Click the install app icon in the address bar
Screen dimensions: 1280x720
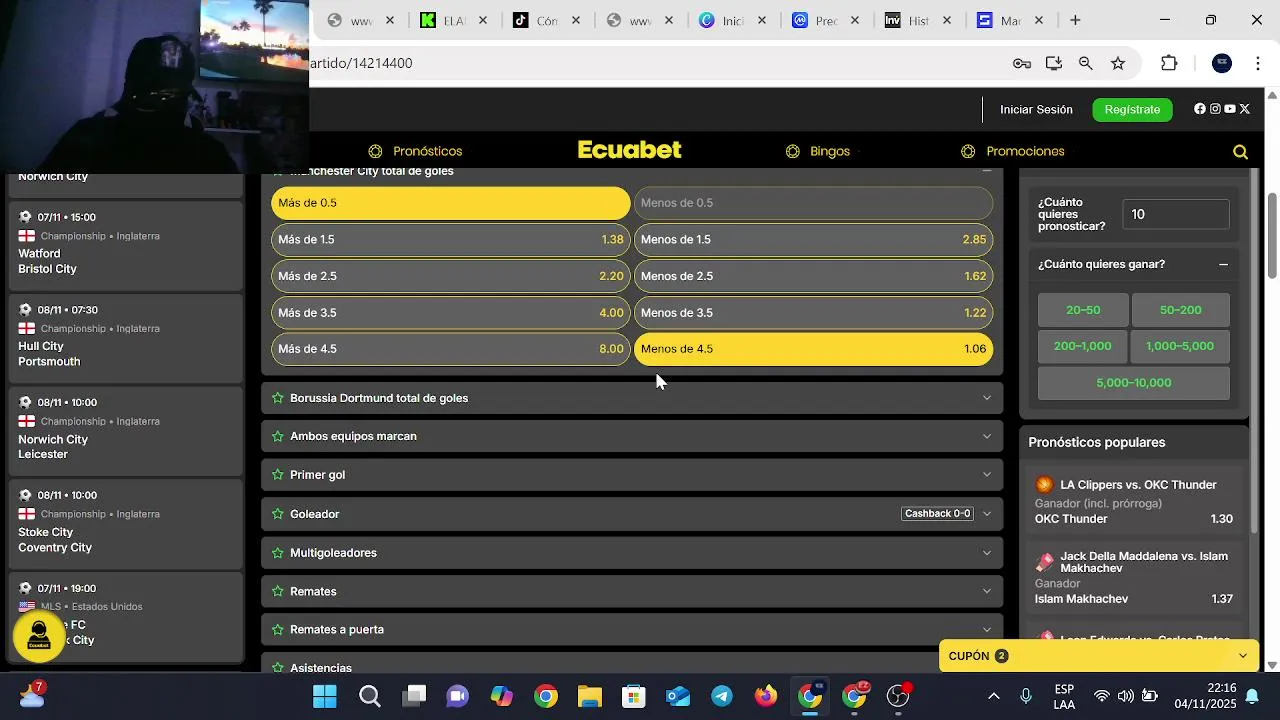click(x=1053, y=63)
